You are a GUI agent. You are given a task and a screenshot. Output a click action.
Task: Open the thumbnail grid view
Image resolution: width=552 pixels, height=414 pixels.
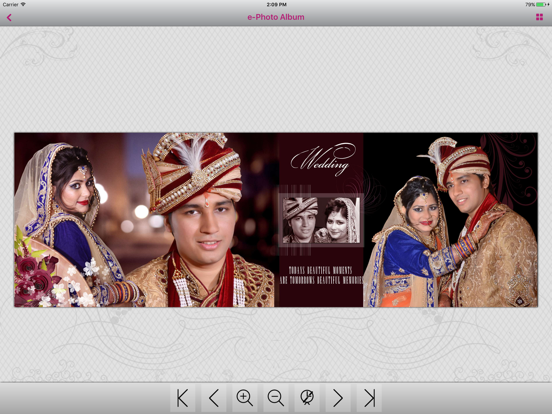pyautogui.click(x=539, y=17)
